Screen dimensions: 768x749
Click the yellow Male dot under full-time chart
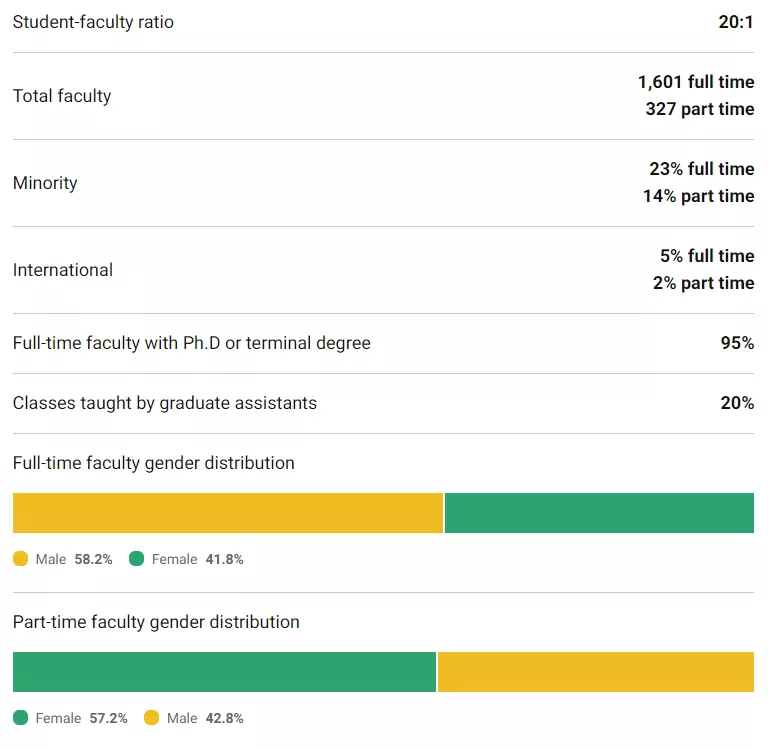click(x=21, y=559)
